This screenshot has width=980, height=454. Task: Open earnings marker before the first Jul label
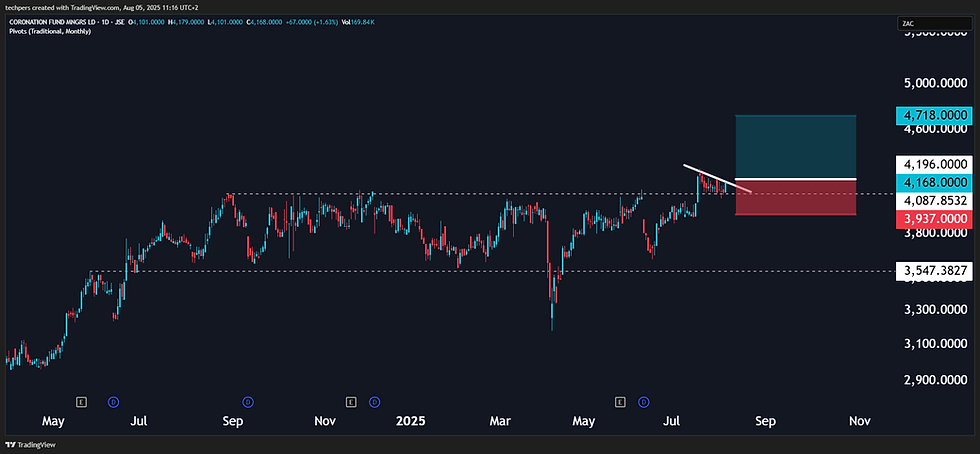(81, 401)
